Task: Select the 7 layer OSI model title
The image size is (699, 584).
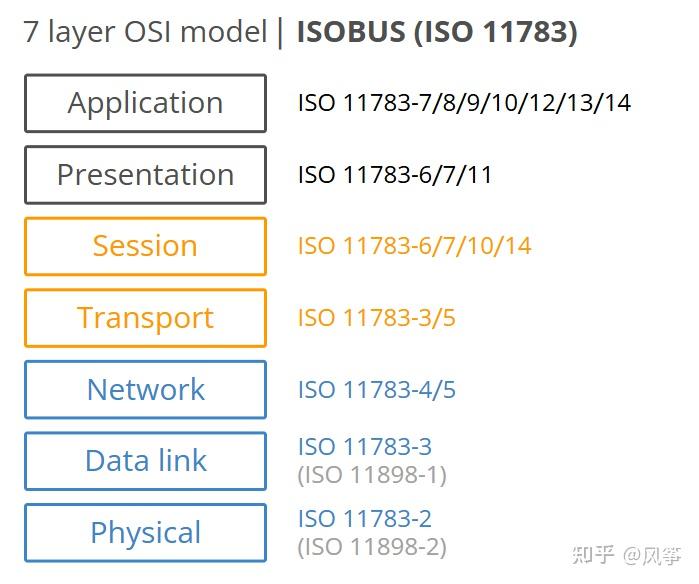Action: 145,33
